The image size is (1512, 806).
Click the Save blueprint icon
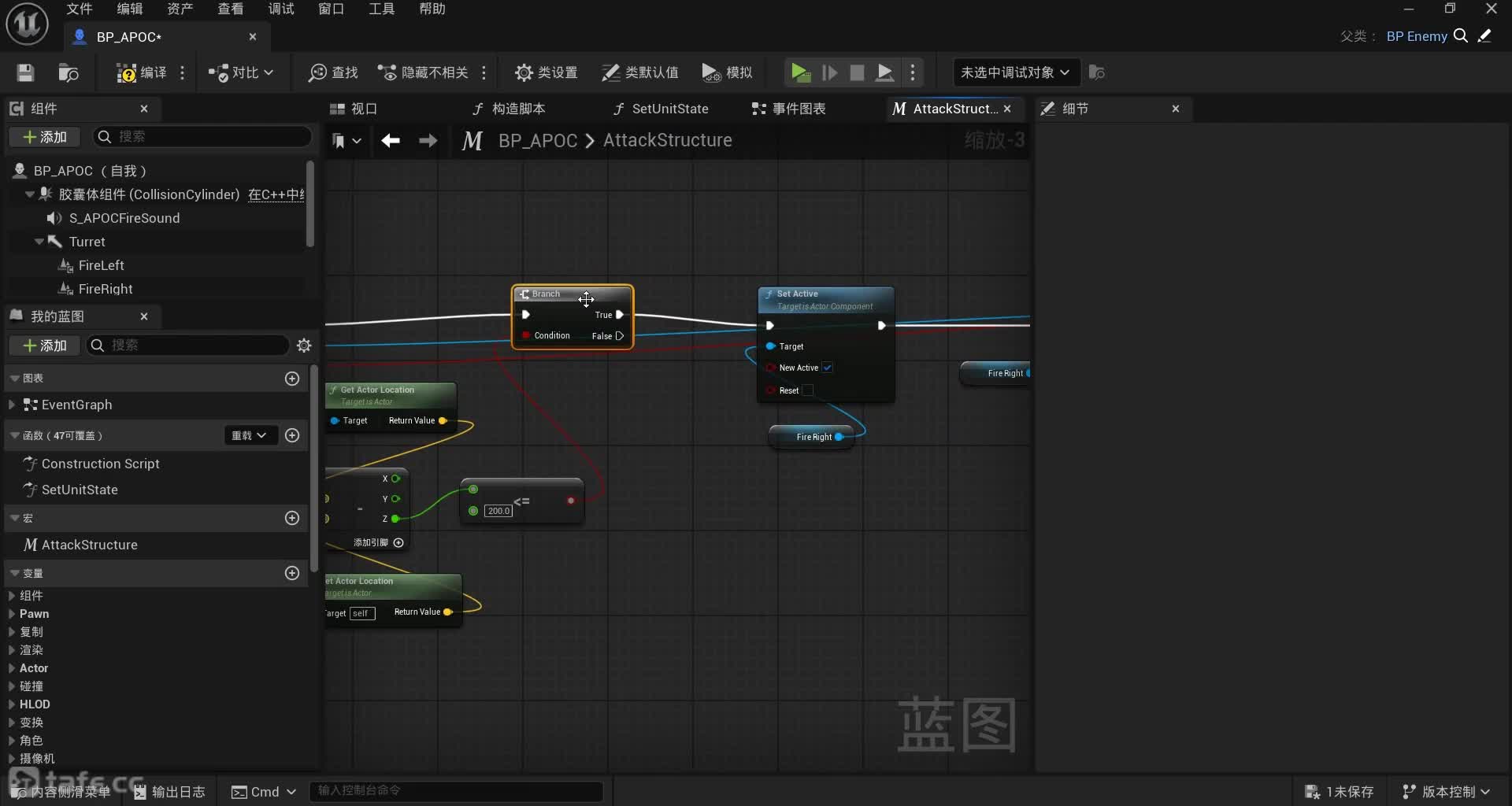pos(25,73)
